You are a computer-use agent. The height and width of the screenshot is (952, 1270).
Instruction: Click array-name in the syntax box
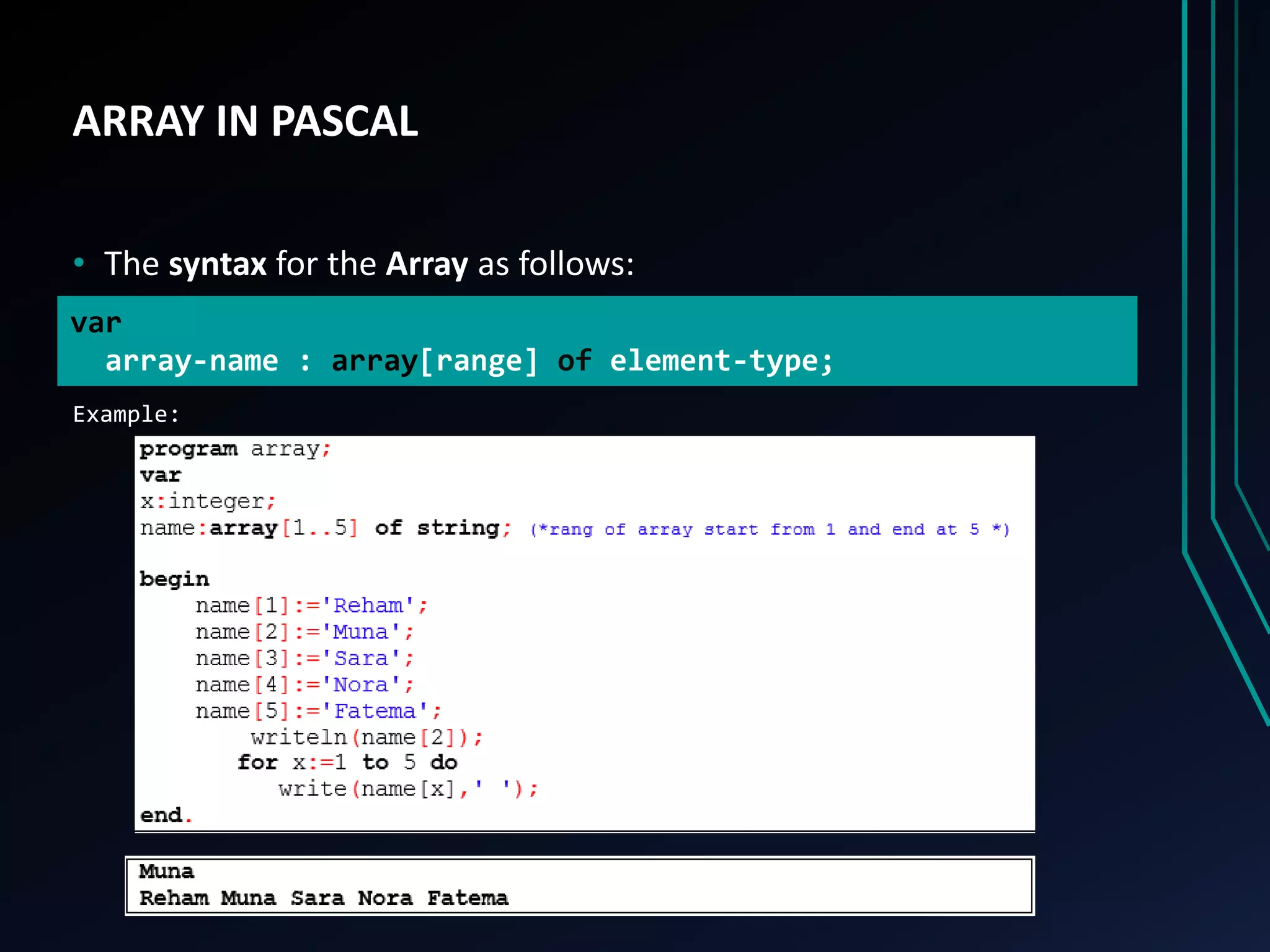[x=191, y=361]
